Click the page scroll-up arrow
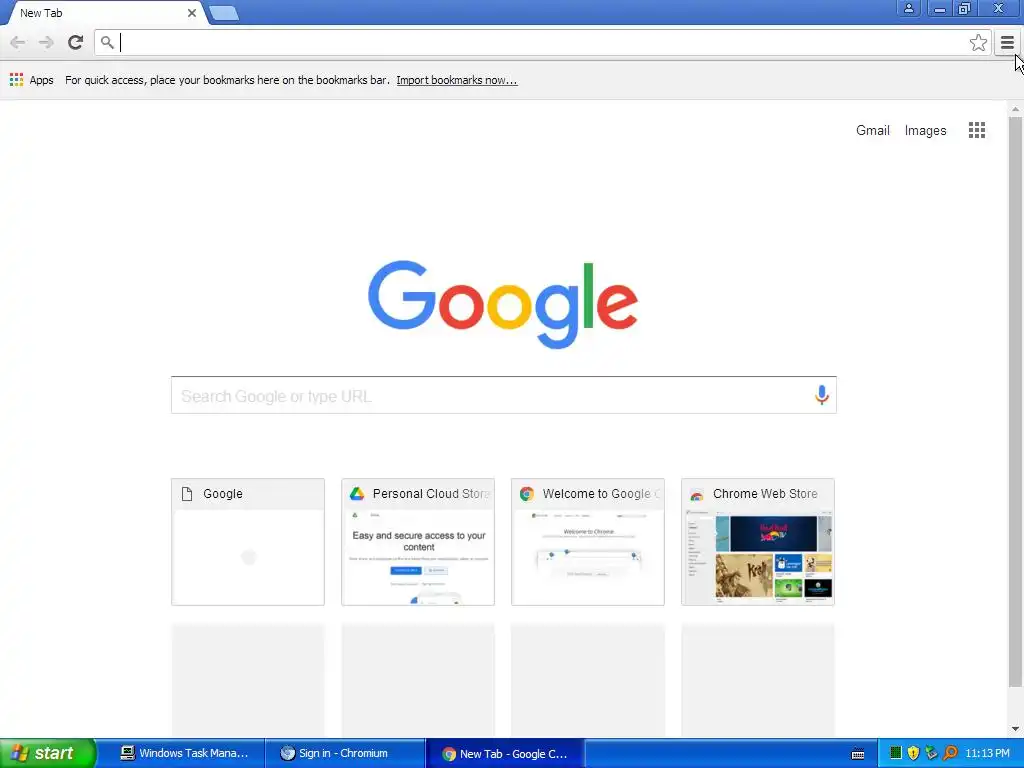 click(1015, 110)
